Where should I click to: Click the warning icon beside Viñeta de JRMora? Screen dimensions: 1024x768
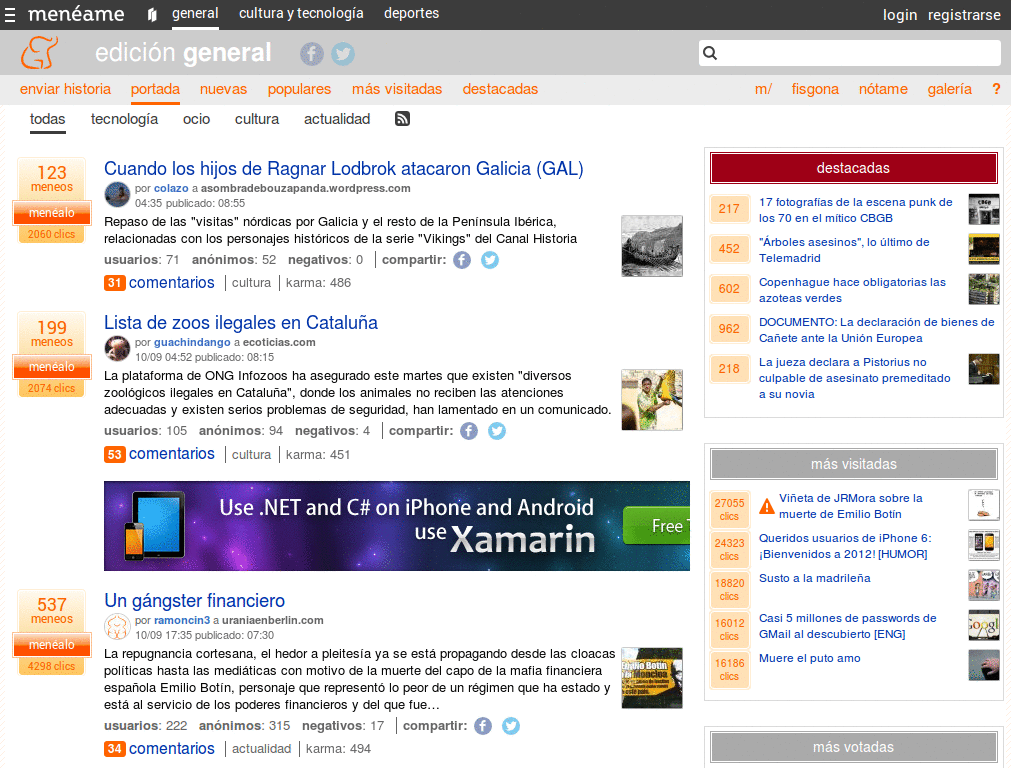[767, 506]
